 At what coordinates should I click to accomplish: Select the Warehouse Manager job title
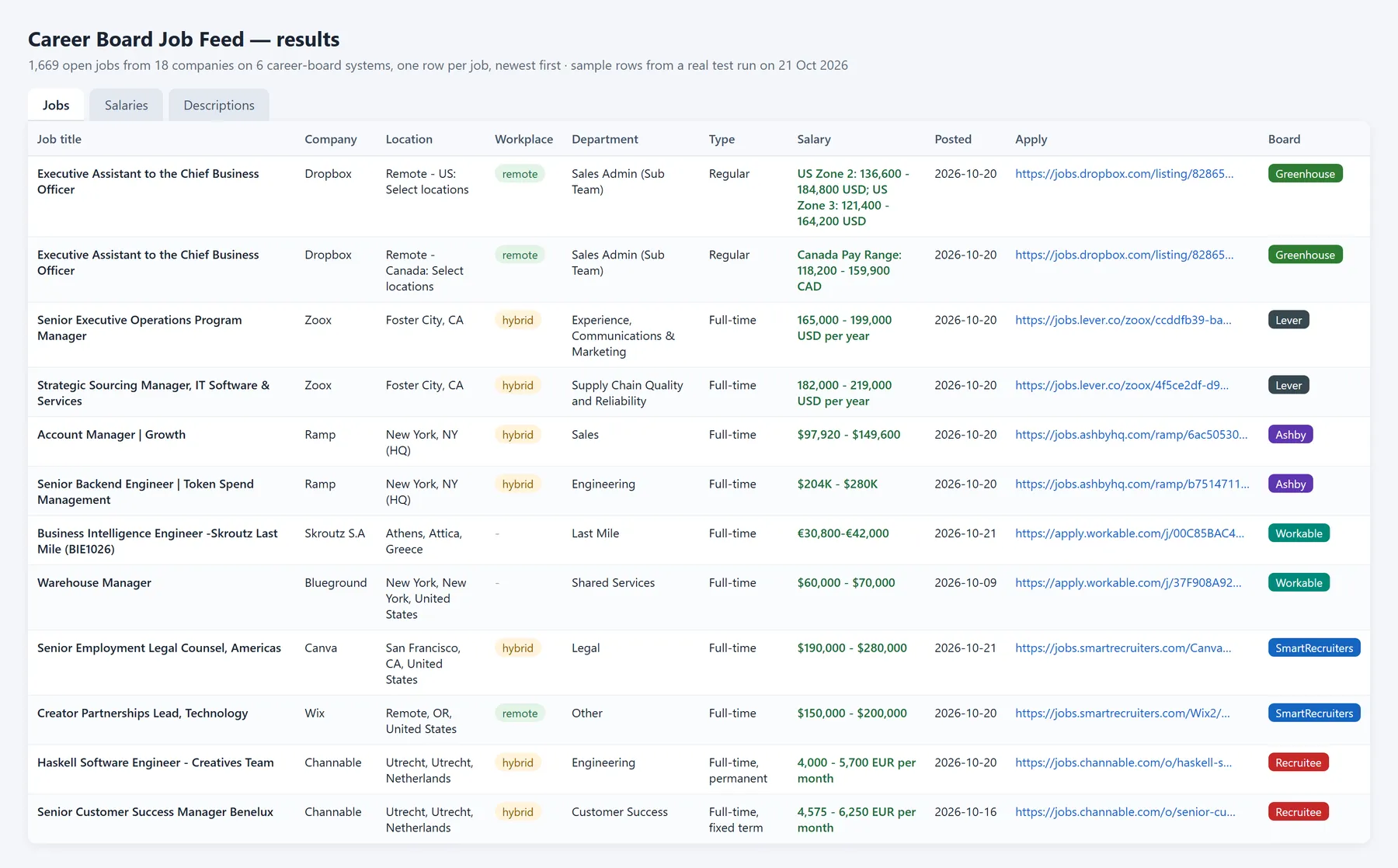(94, 583)
